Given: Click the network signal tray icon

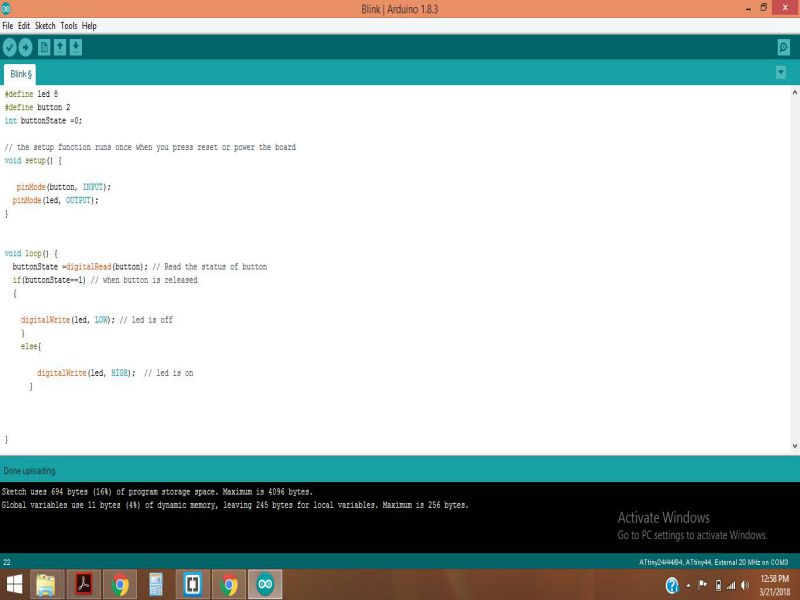Looking at the screenshot, I should pos(731,585).
